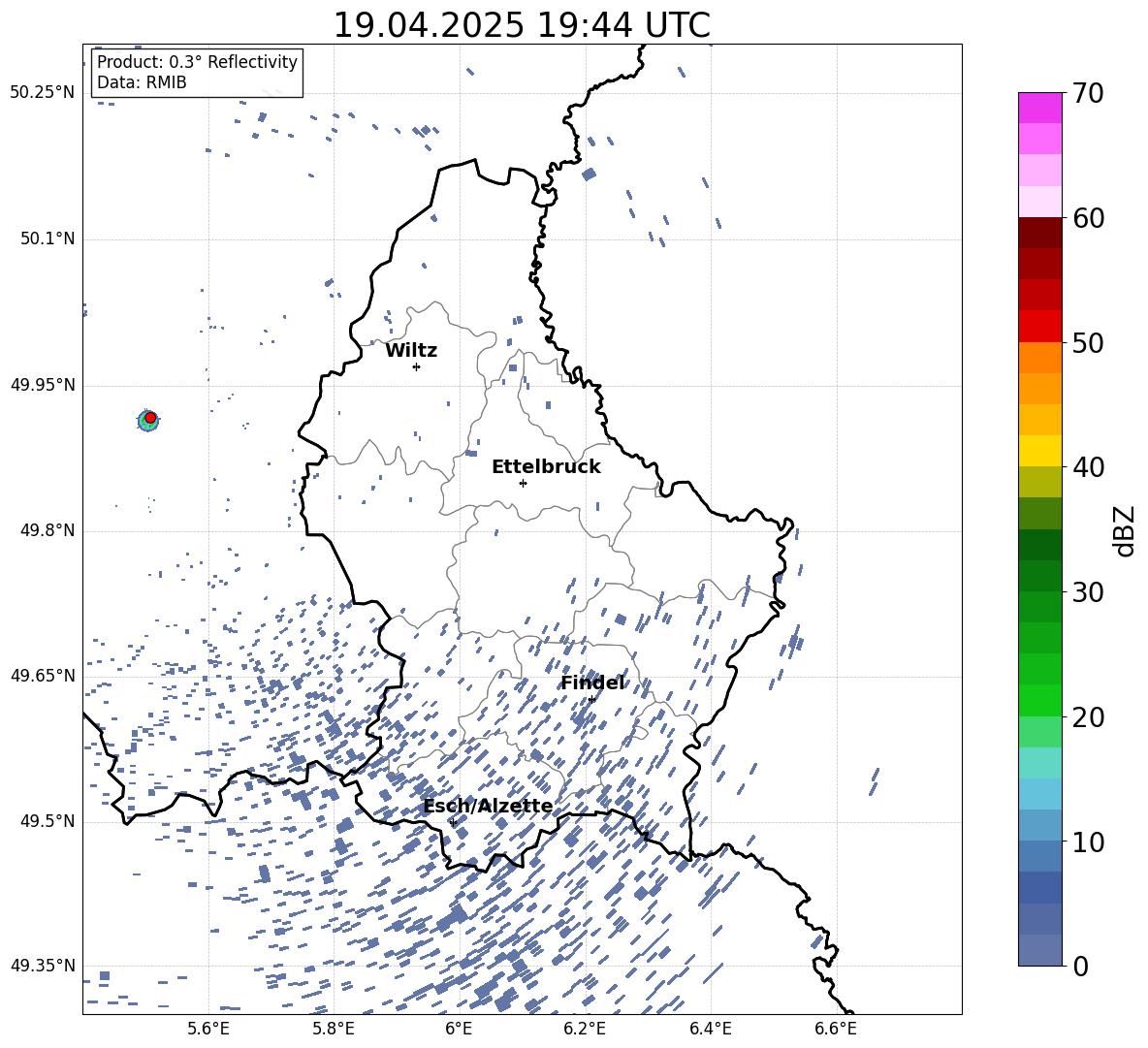Click the Wiltz city label

[411, 351]
